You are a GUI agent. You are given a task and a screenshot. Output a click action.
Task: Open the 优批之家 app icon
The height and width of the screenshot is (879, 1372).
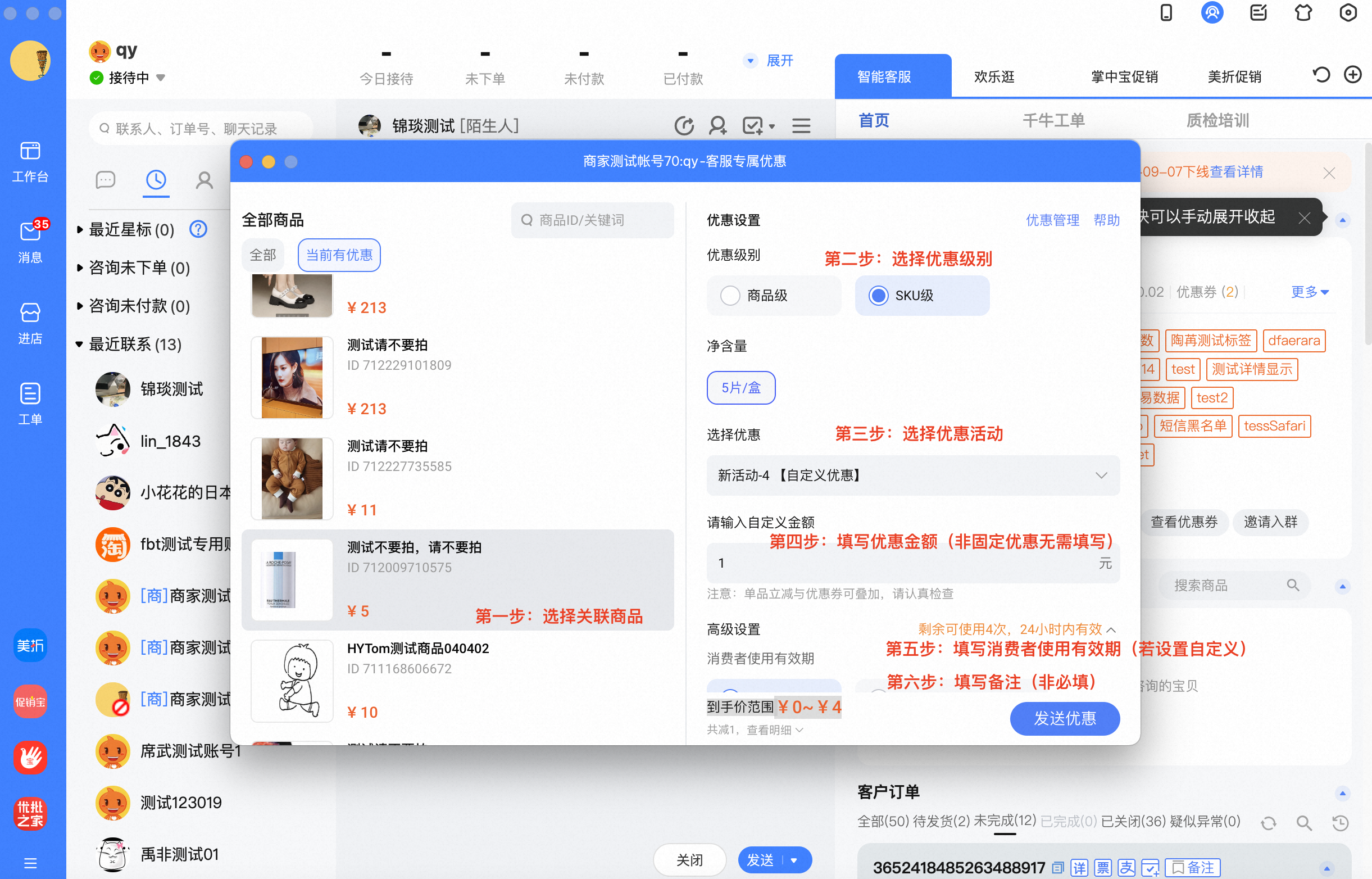(30, 813)
